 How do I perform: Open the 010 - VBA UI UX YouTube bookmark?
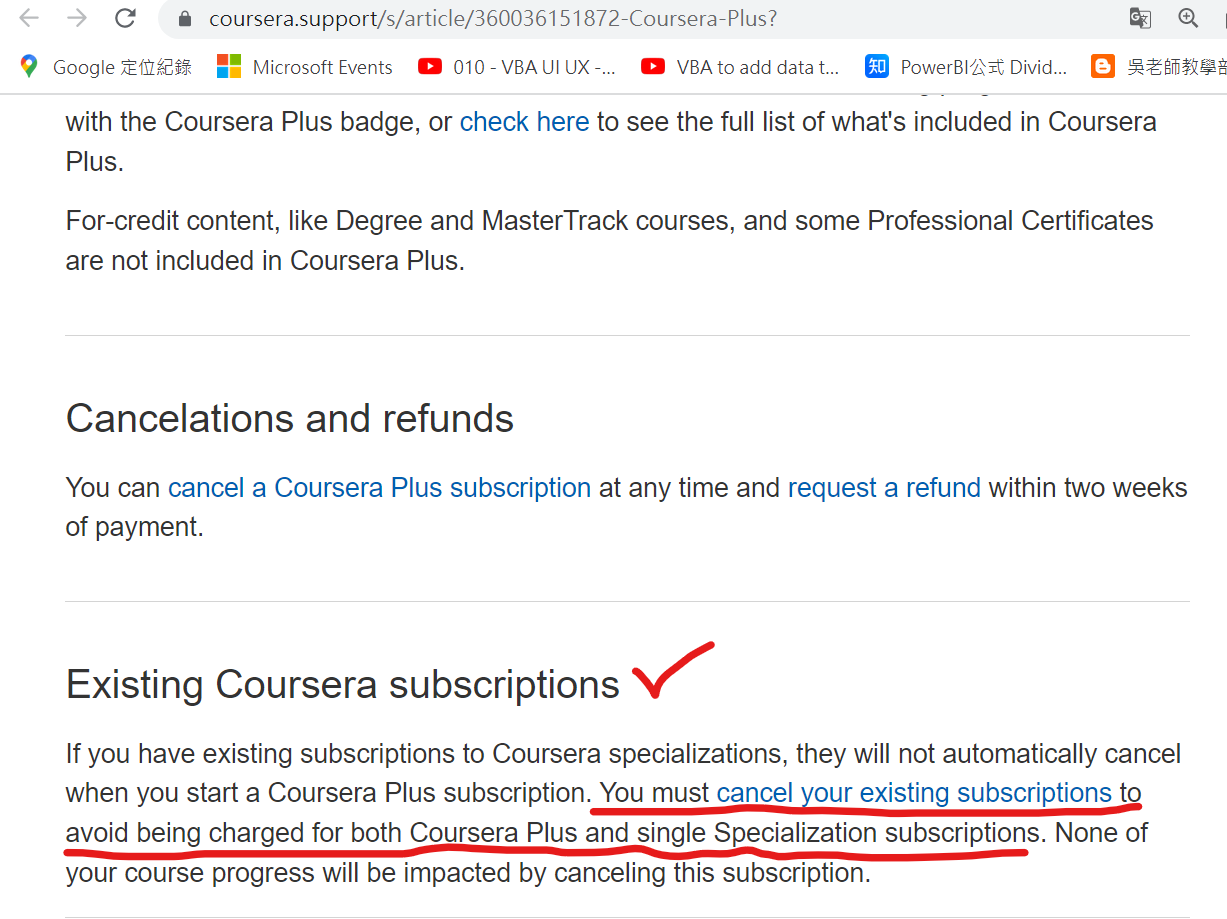(x=517, y=67)
